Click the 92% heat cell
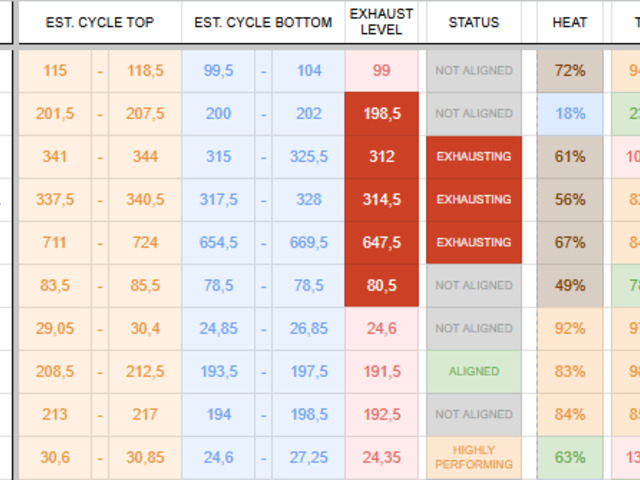The height and width of the screenshot is (480, 640). (x=570, y=329)
